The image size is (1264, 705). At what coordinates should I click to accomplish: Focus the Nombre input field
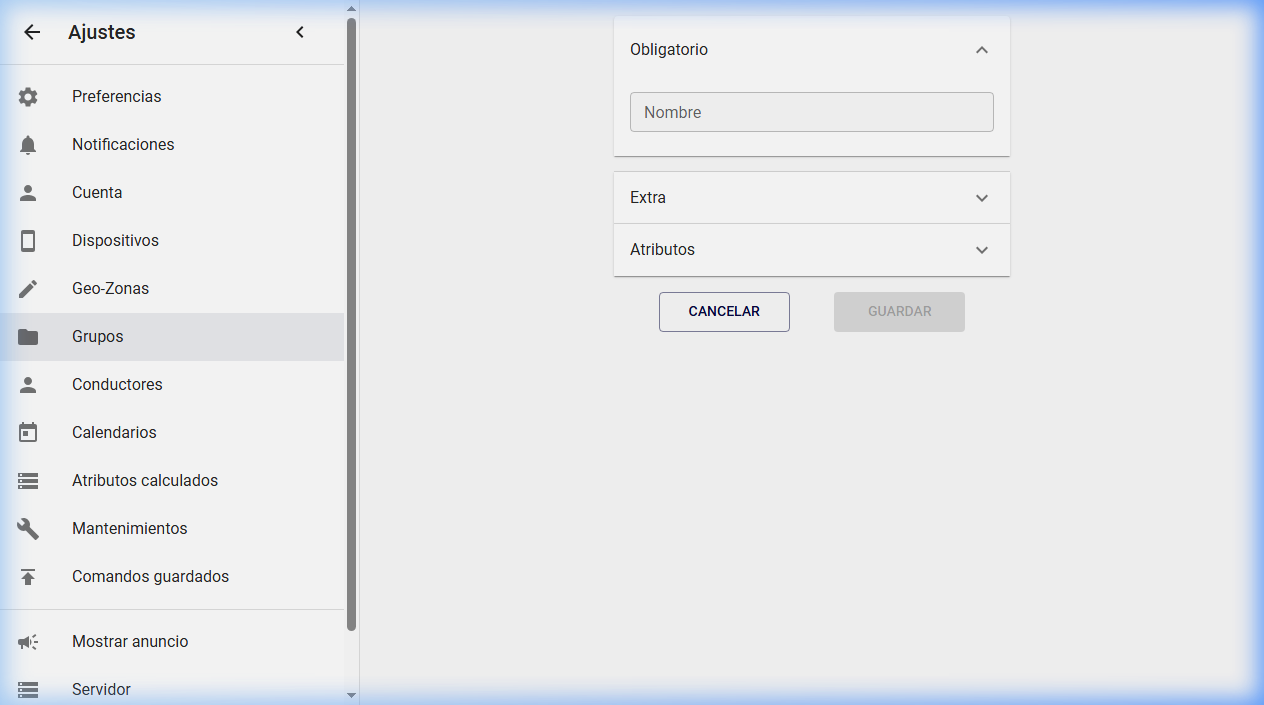pyautogui.click(x=812, y=112)
